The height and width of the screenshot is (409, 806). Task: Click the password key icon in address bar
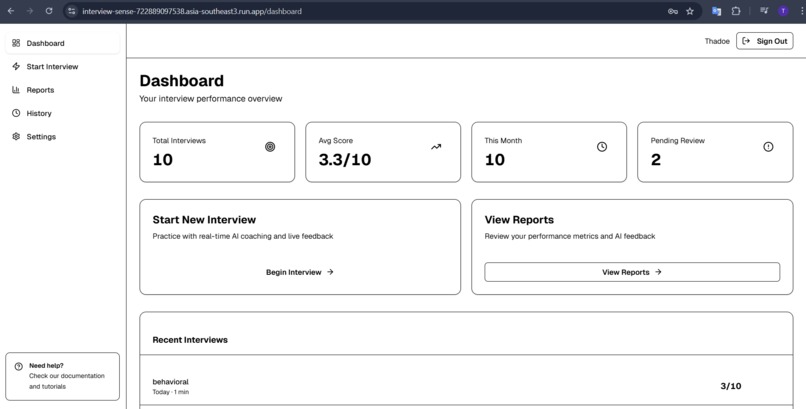click(x=672, y=11)
